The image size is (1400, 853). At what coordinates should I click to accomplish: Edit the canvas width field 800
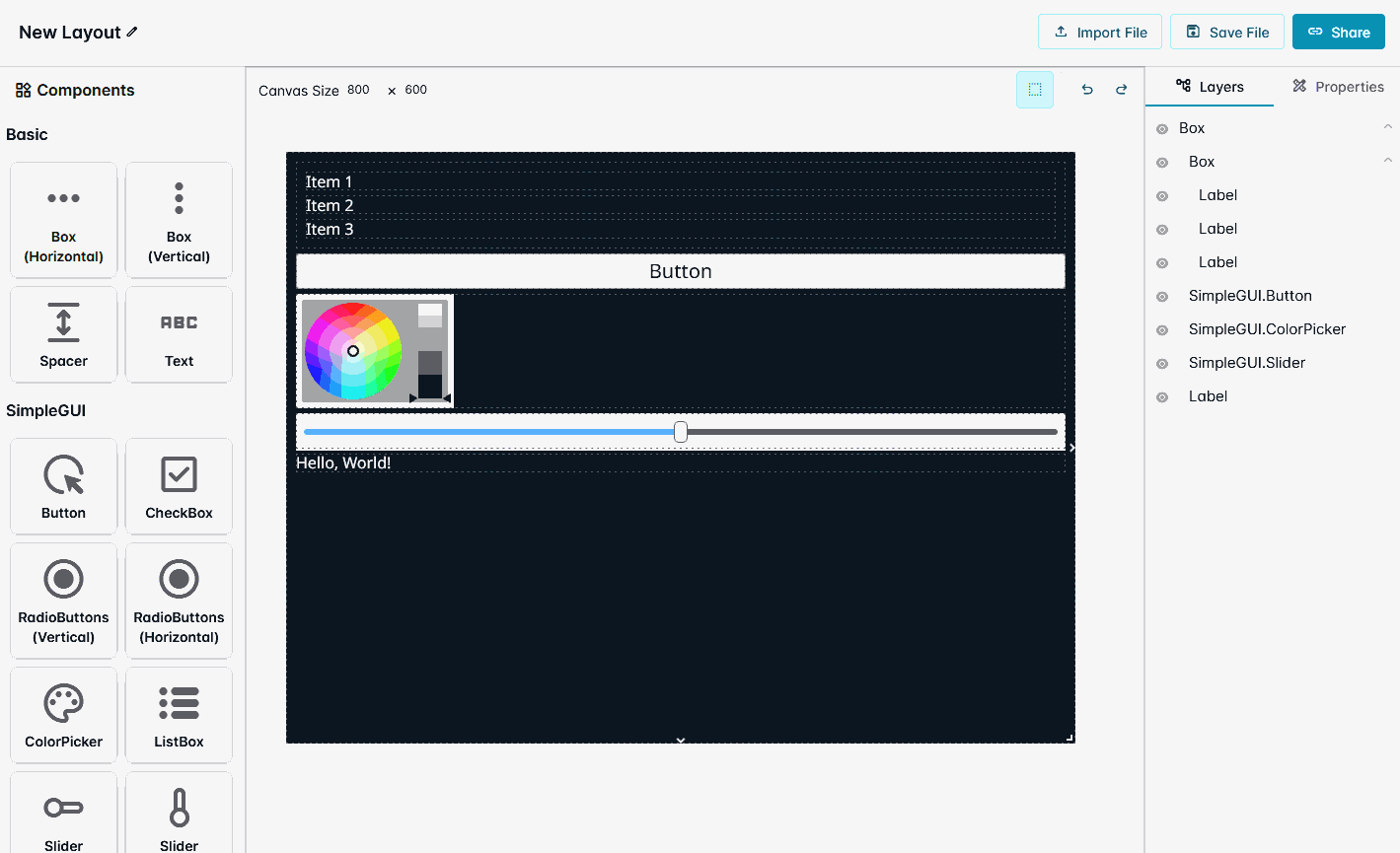tap(358, 90)
